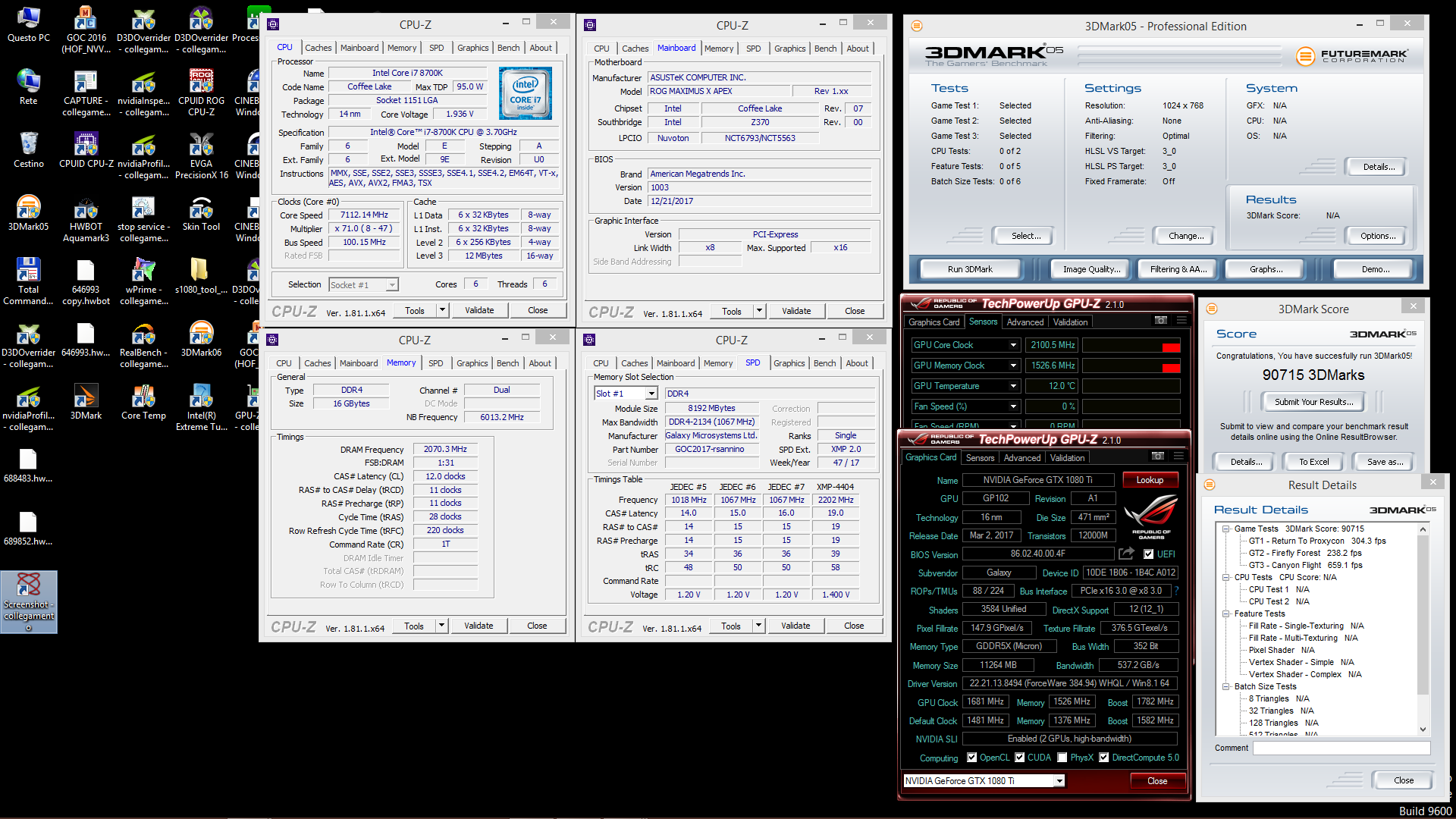Open the Screenshot shortcut on the desktop
This screenshot has height=819, width=1456.
29,602
